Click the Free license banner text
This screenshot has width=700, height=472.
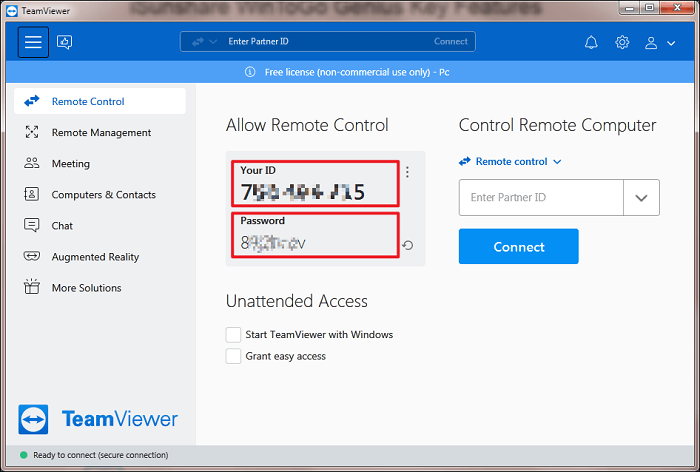[357, 72]
